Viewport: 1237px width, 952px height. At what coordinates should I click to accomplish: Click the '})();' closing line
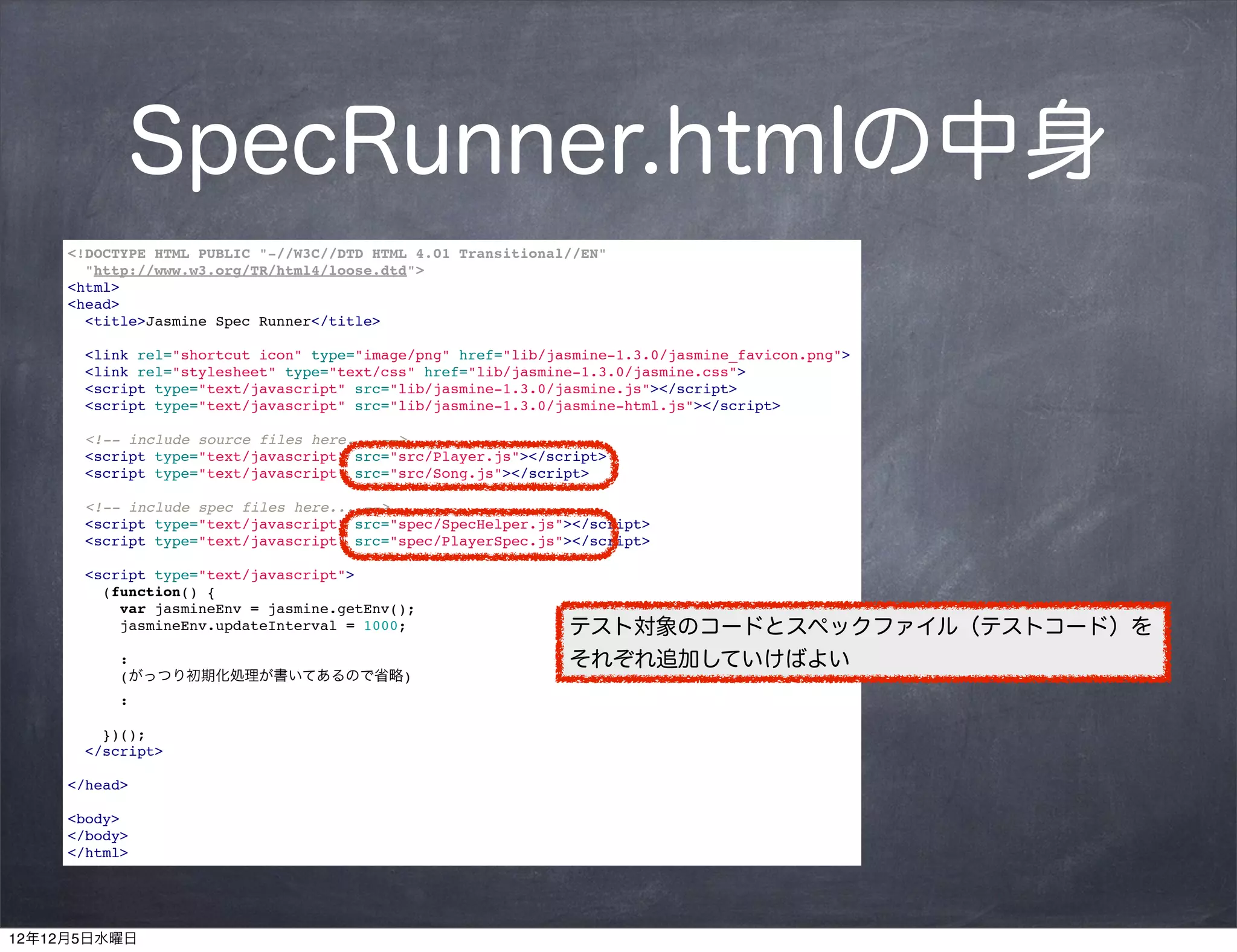click(124, 735)
